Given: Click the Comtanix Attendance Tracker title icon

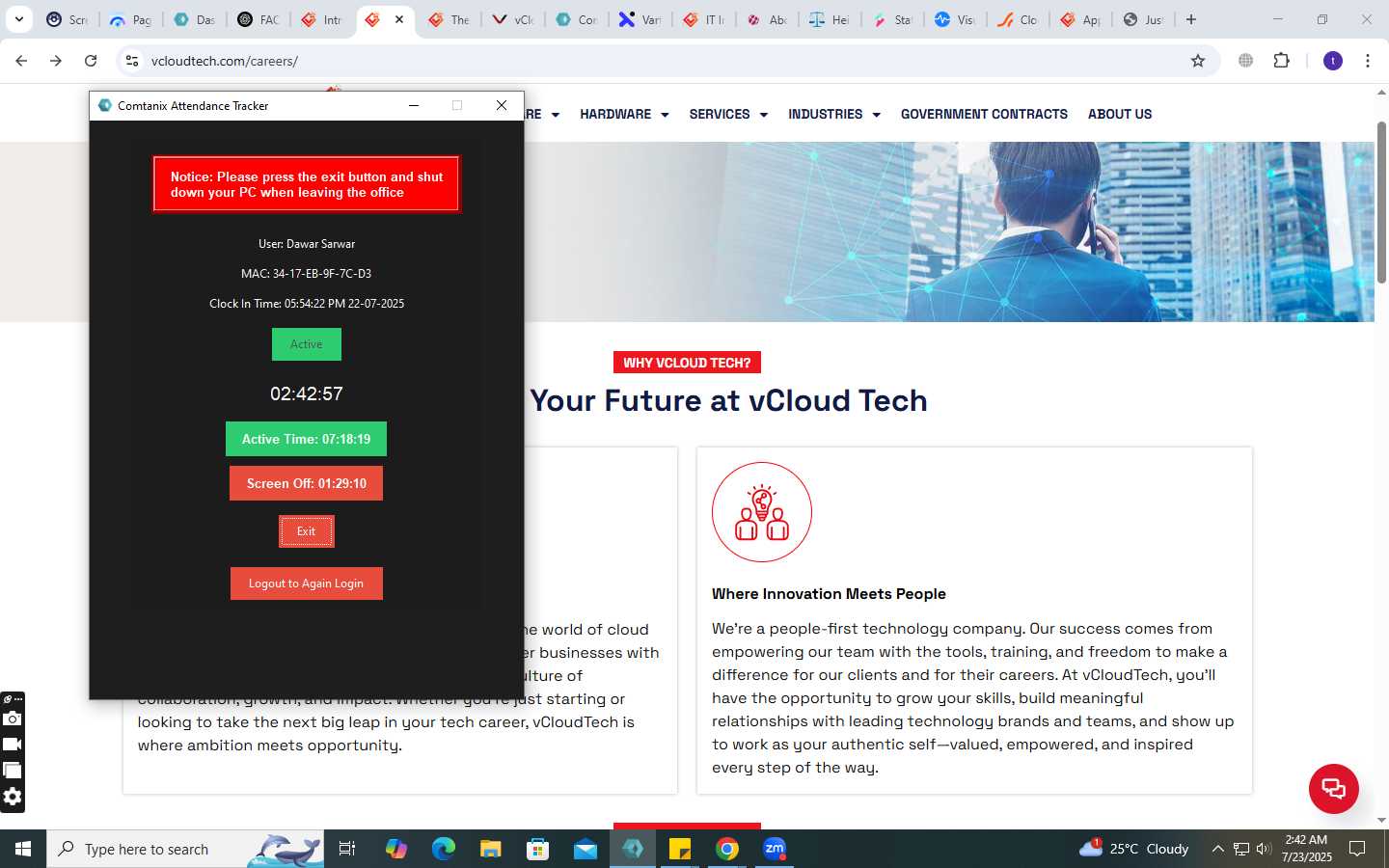Looking at the screenshot, I should click(x=105, y=105).
